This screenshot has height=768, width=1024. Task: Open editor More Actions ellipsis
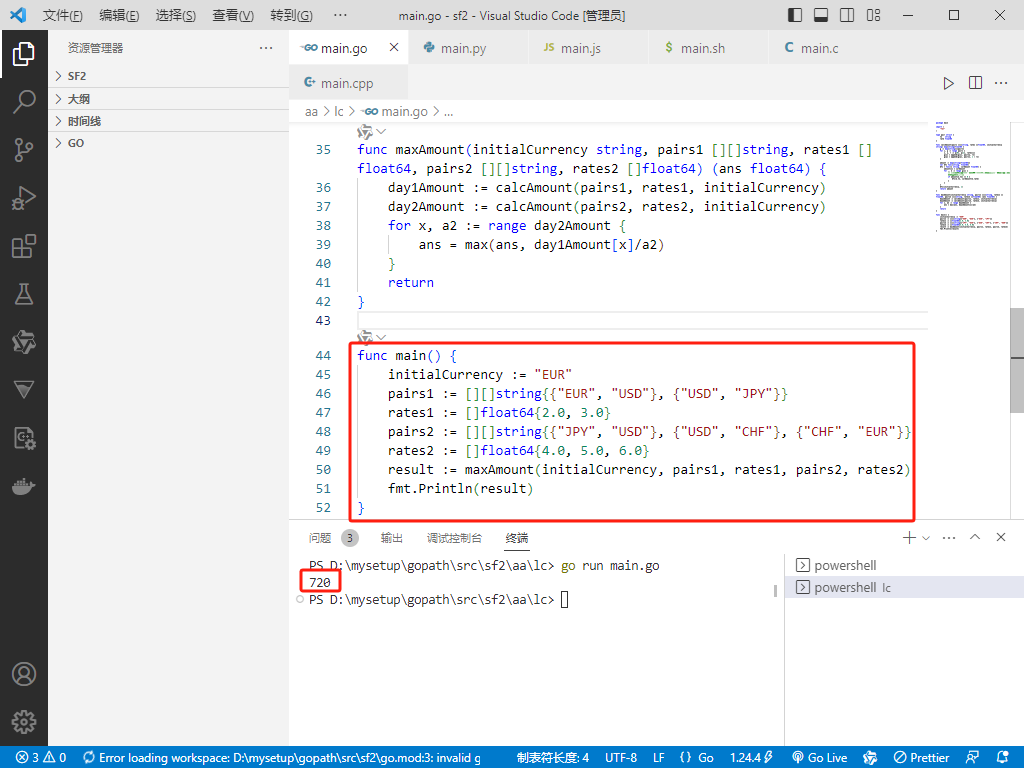pyautogui.click(x=1001, y=83)
